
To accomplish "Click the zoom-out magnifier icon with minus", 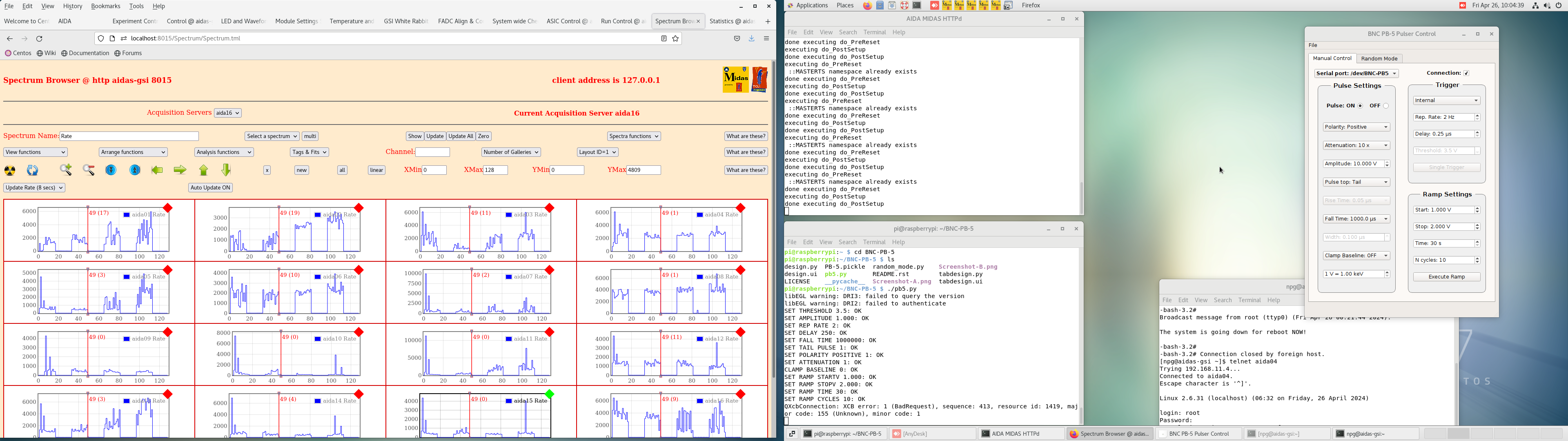I will pyautogui.click(x=89, y=171).
